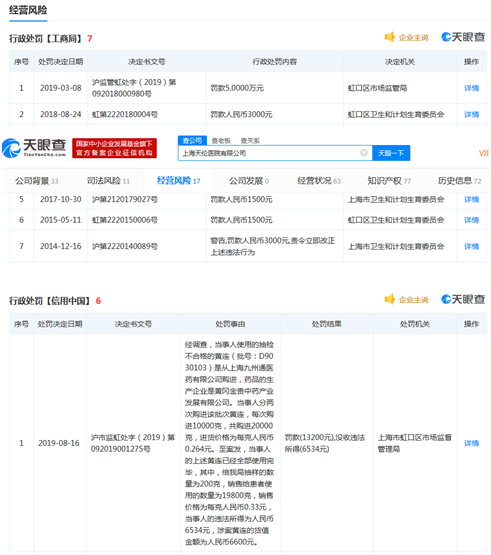The image size is (491, 555).
Task: Open 详情 for the 2019-08-16 信用中国 penalty
Action: 472,443
